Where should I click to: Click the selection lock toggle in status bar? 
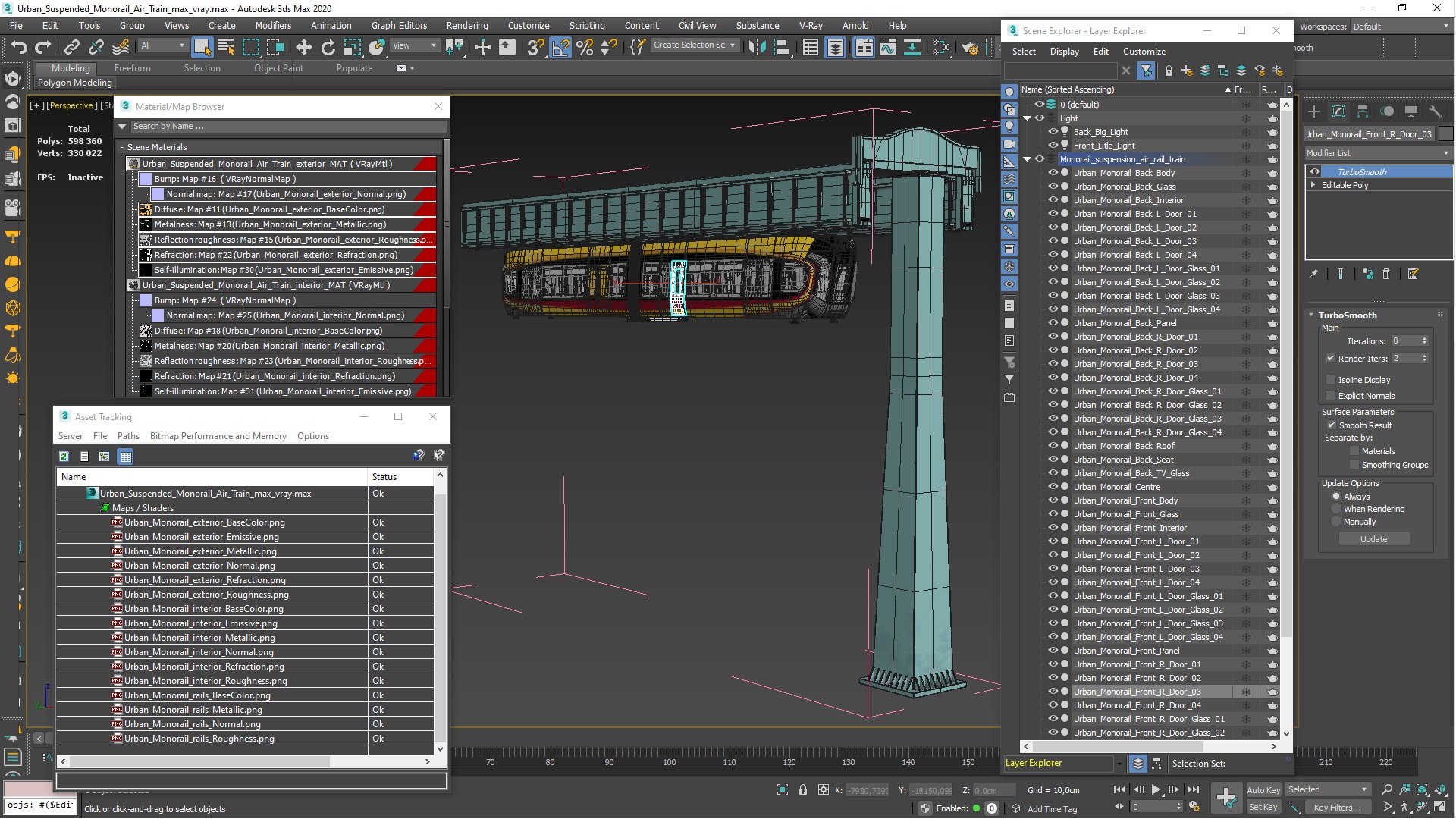click(802, 789)
